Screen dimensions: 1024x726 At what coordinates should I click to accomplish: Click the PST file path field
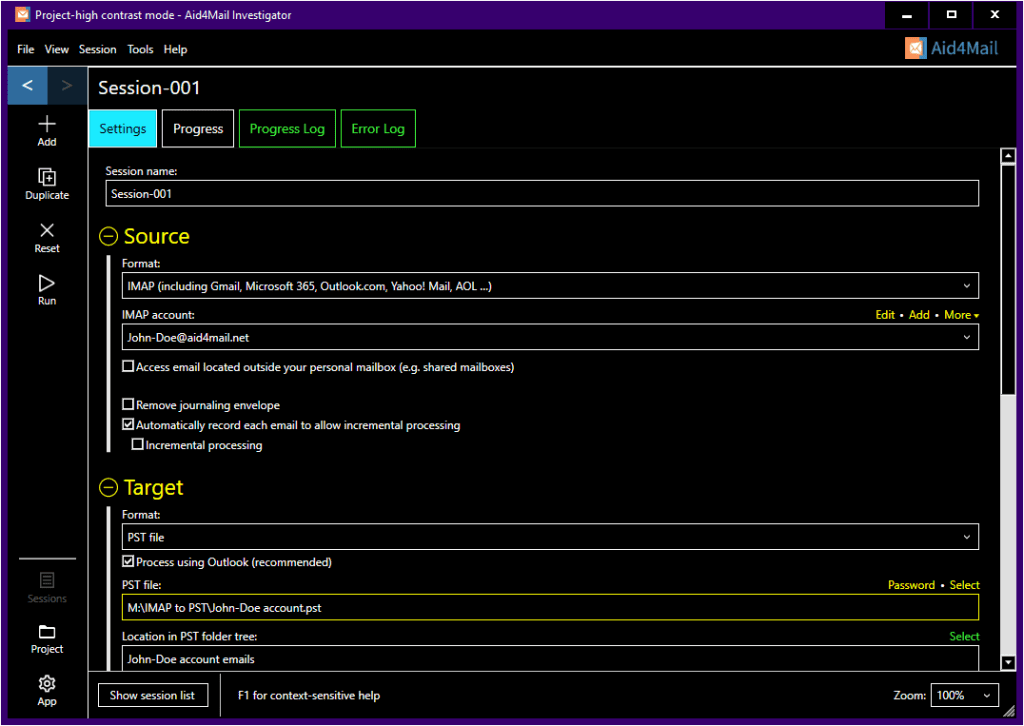(x=550, y=607)
